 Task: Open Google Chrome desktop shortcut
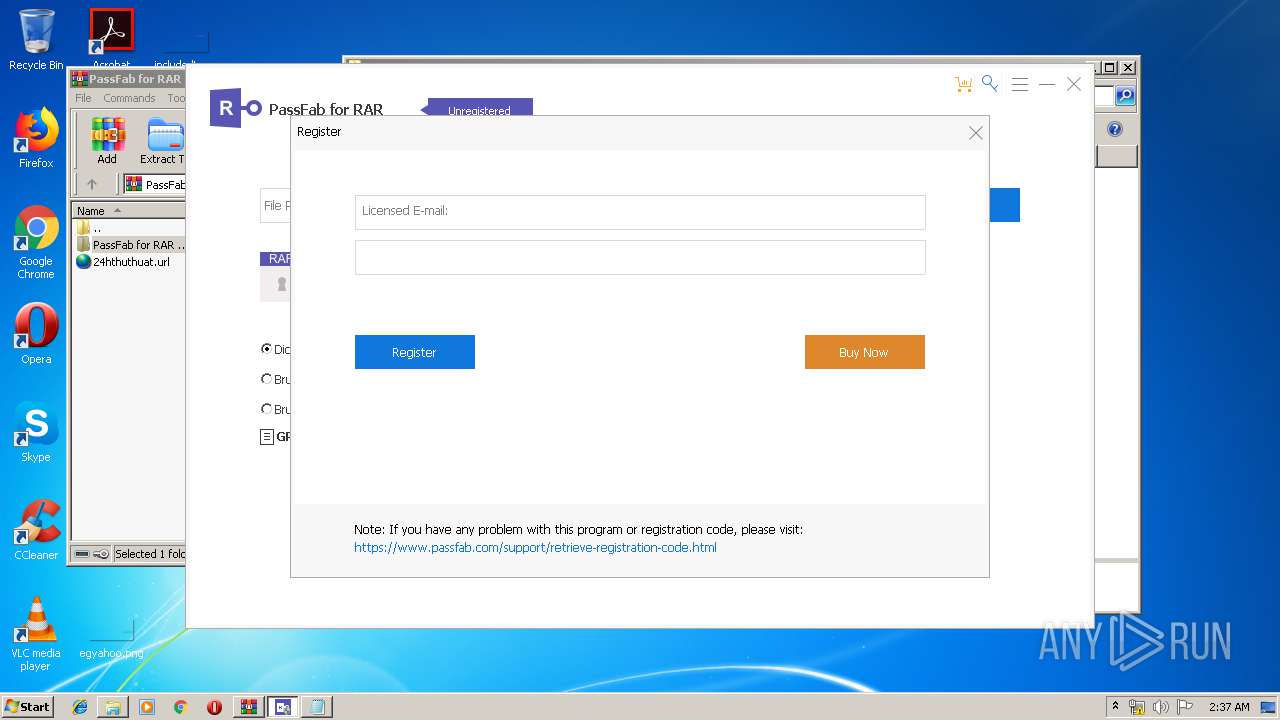click(36, 243)
